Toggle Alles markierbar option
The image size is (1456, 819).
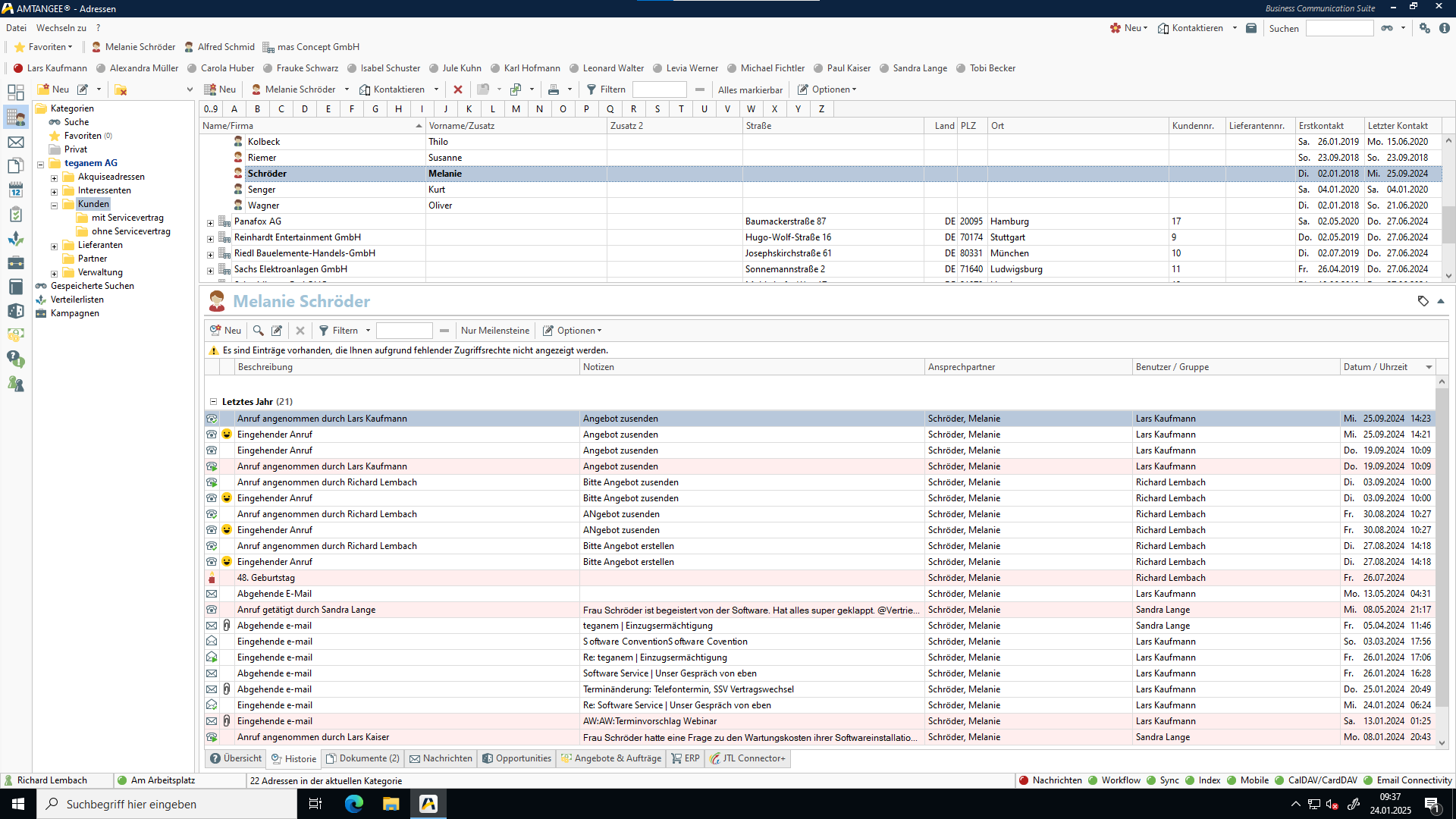[x=749, y=89]
